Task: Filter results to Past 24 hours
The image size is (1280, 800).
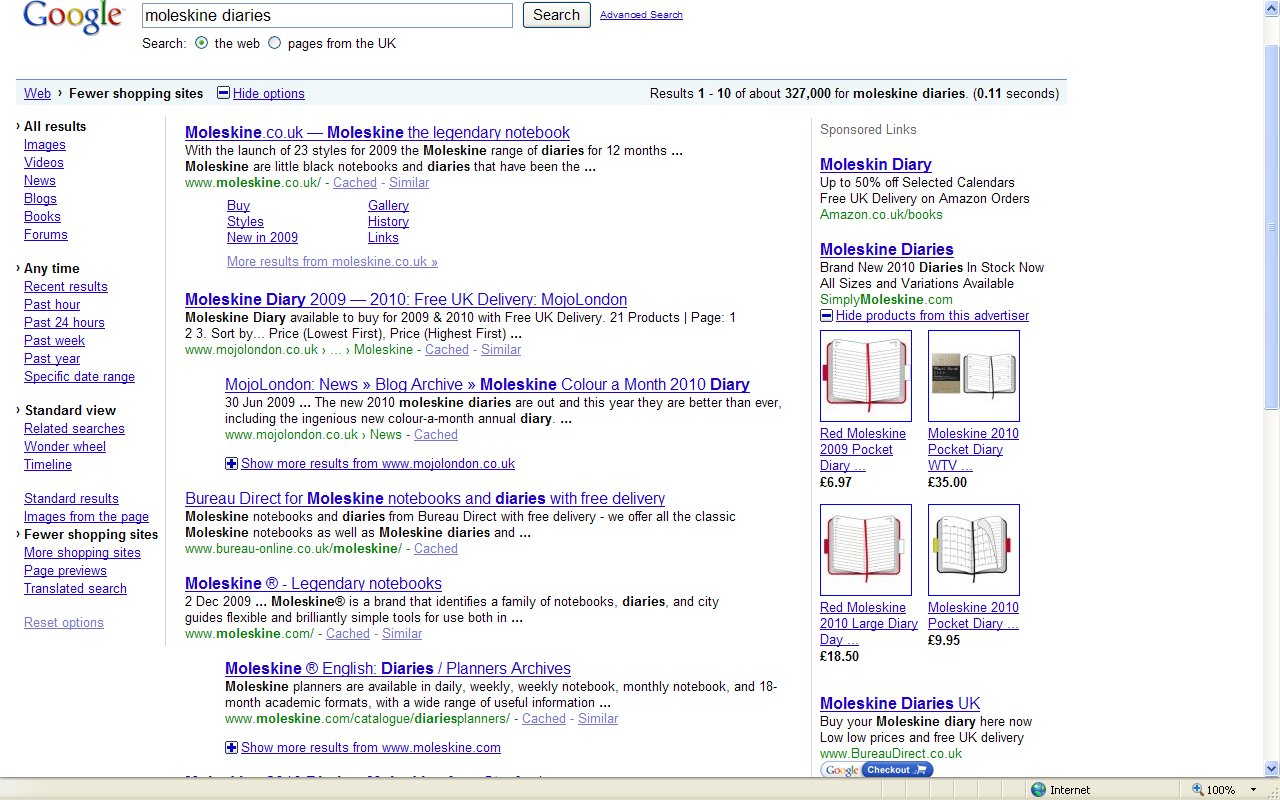Action: click(x=64, y=322)
